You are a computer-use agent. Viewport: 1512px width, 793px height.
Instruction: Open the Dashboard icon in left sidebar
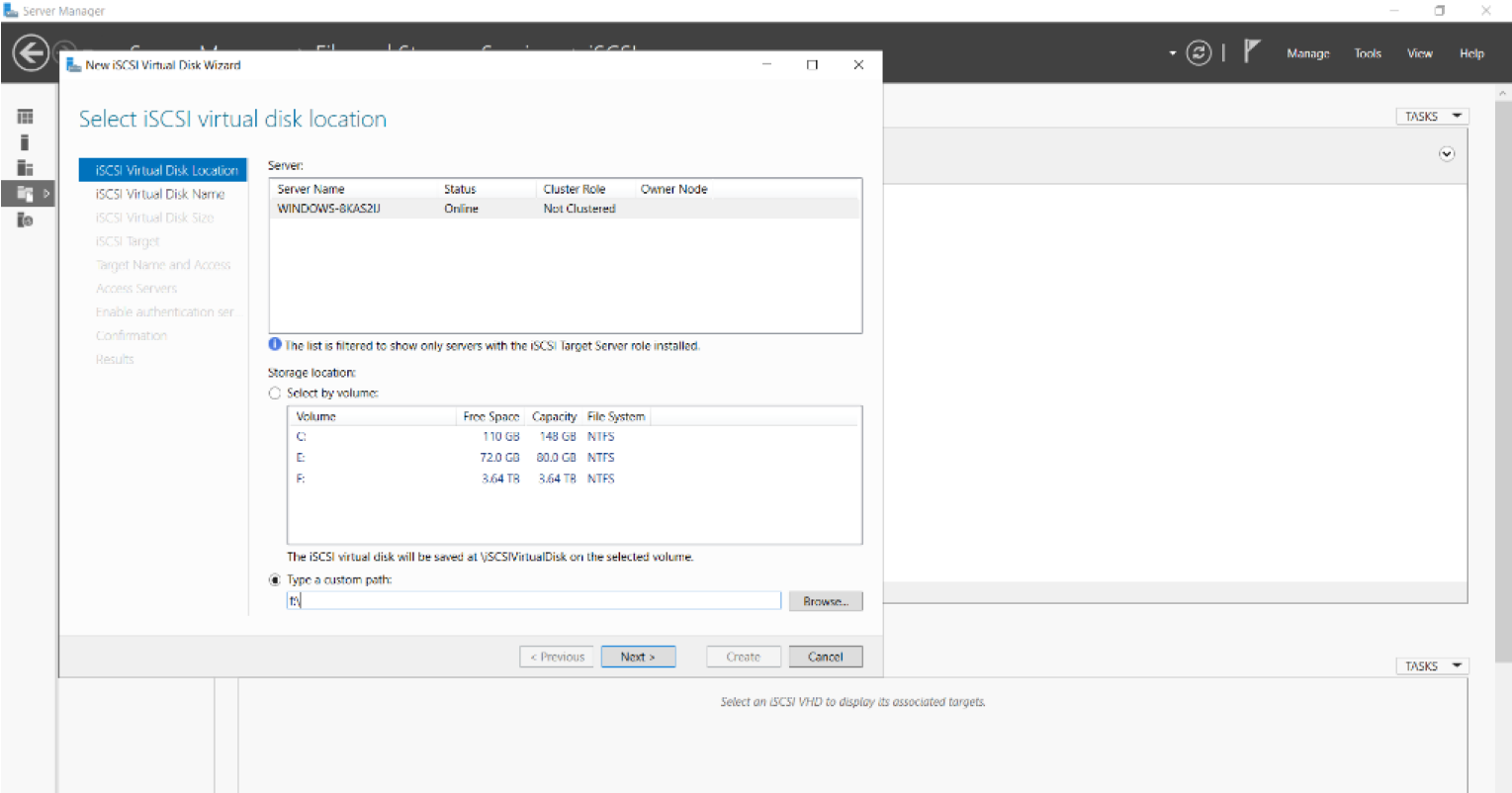tap(25, 117)
